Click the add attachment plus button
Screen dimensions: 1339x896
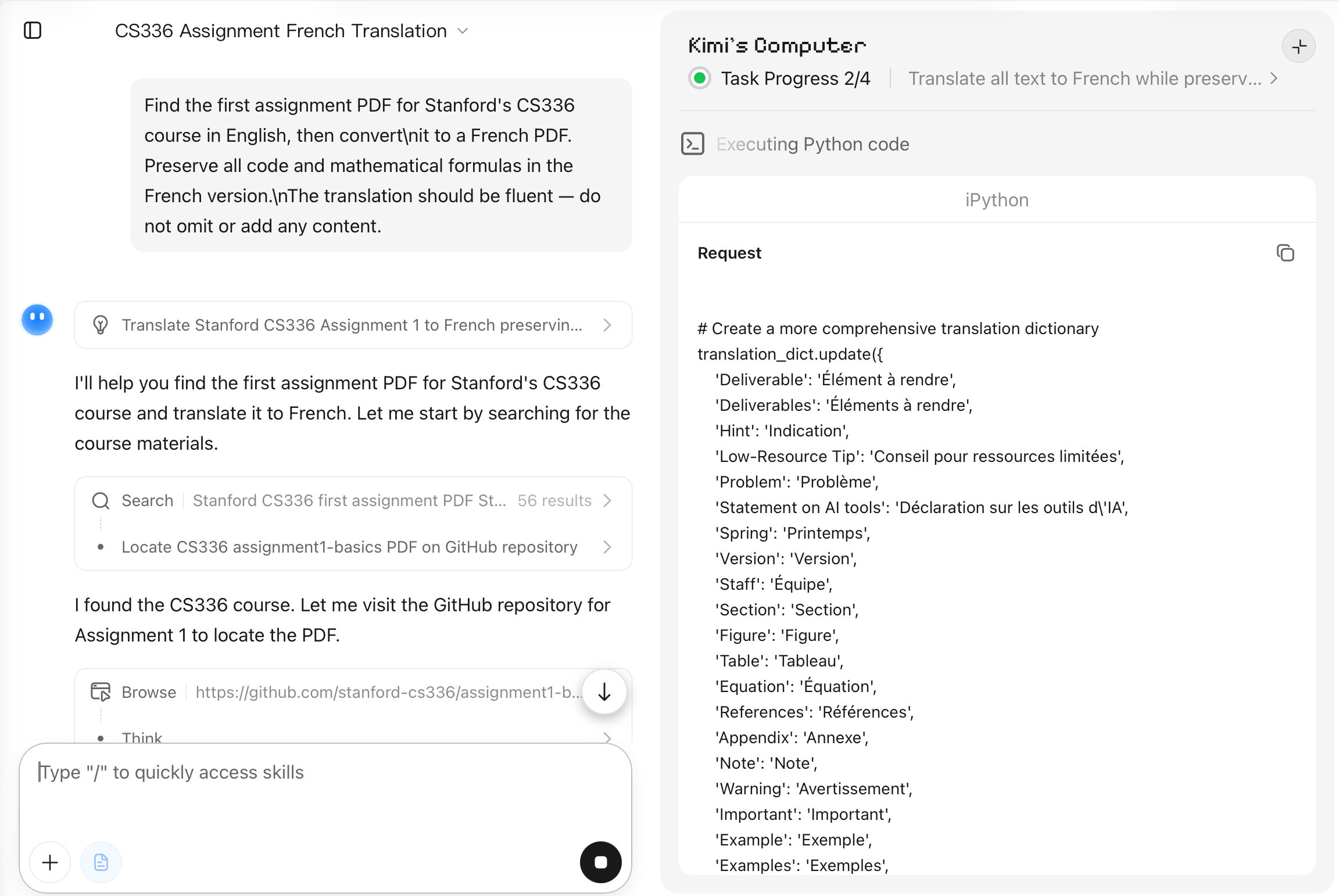click(x=50, y=862)
